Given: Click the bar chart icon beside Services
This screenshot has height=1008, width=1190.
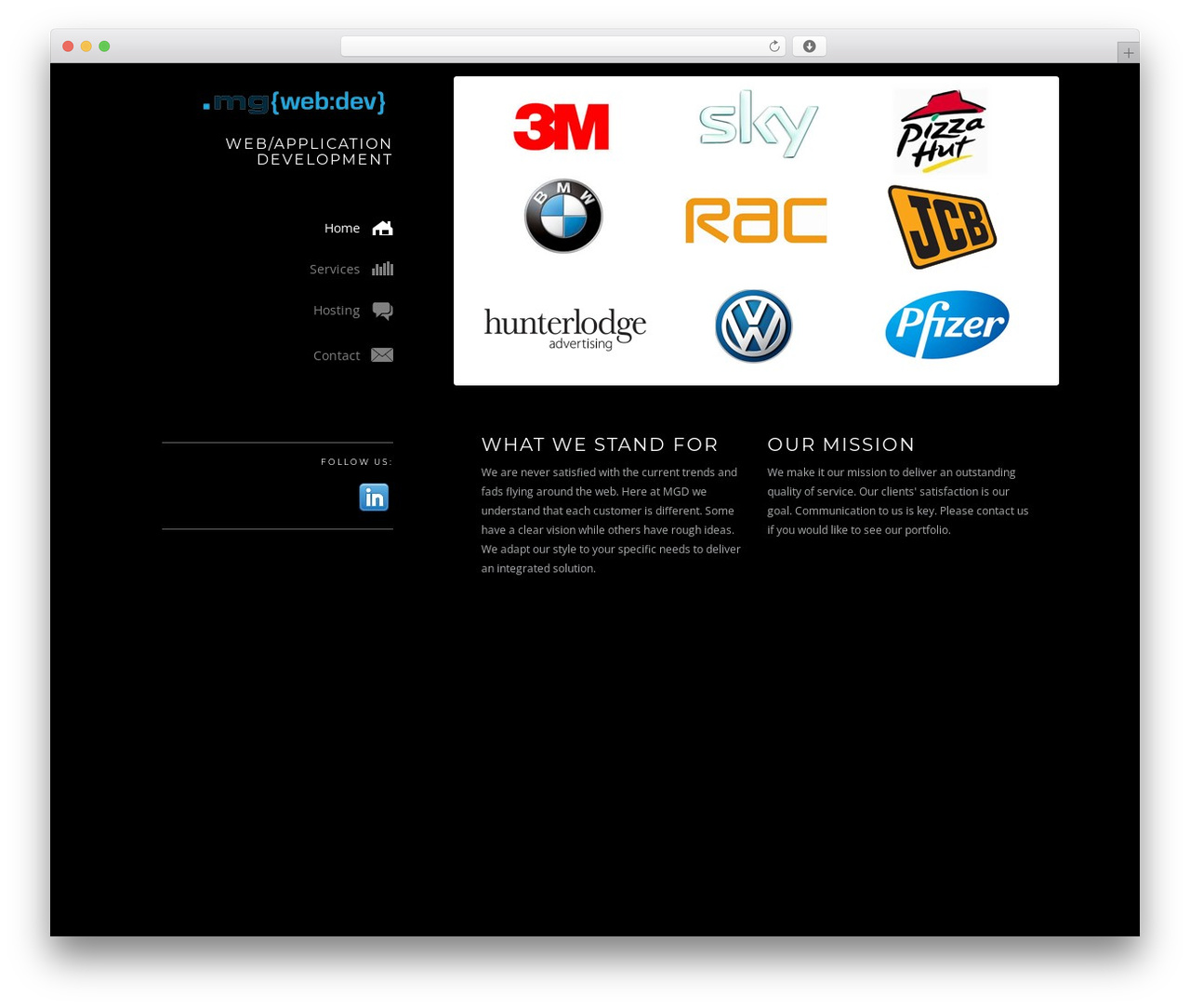Looking at the screenshot, I should click(x=382, y=269).
